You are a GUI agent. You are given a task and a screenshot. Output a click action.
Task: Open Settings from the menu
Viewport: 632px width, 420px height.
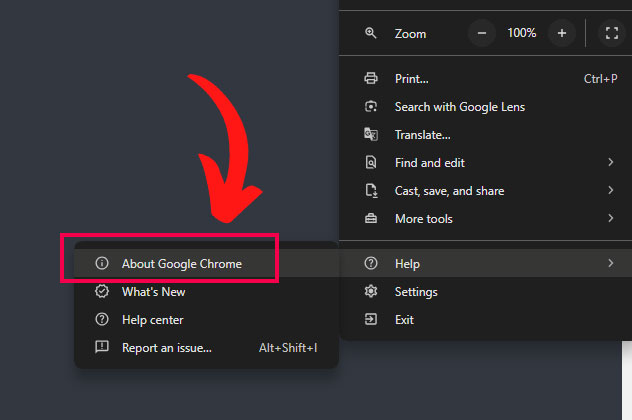pyautogui.click(x=486, y=291)
